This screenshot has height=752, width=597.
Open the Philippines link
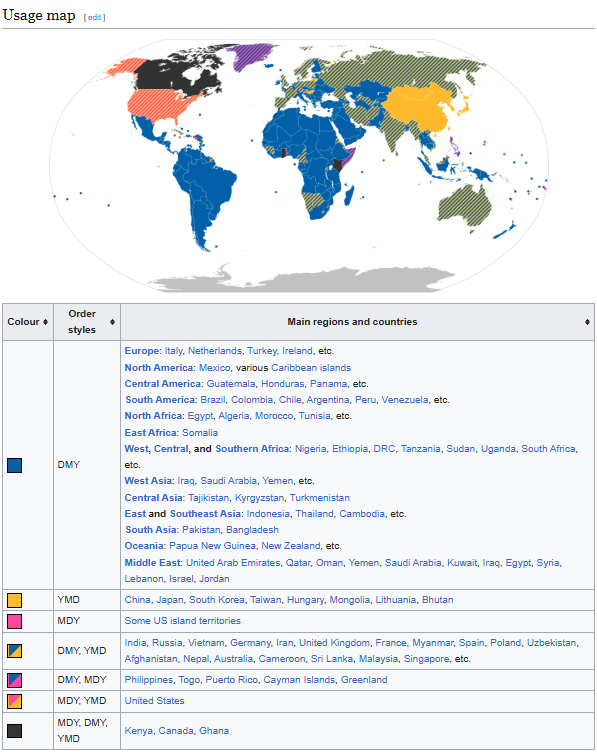click(x=149, y=680)
